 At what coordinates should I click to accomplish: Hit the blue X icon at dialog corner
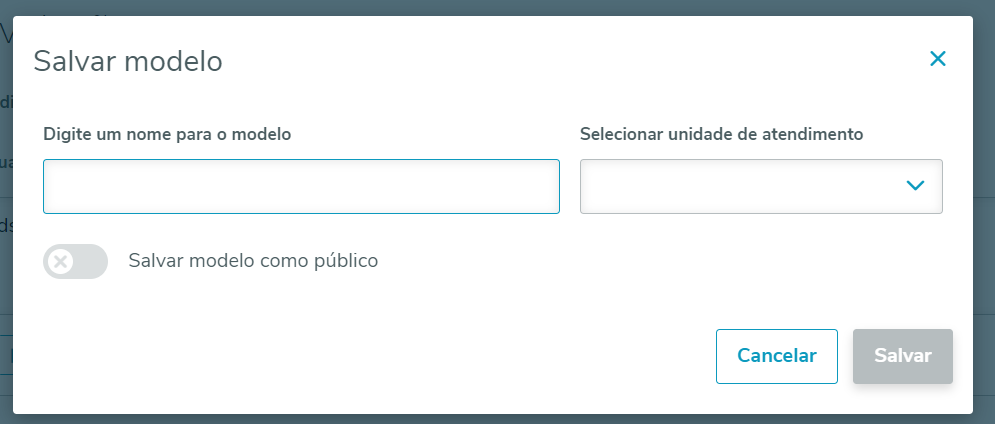[937, 59]
